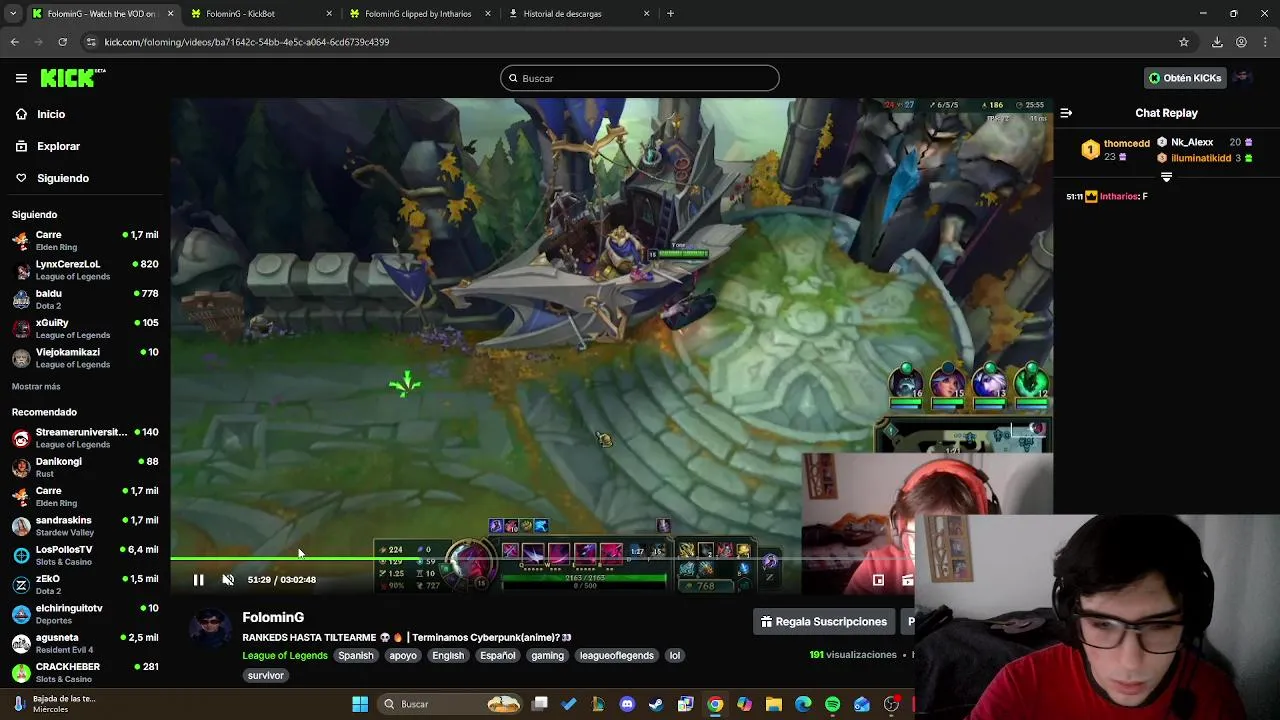The image size is (1280, 720).
Task: Open zEkO Dota 2 channel
Action: click(x=85, y=585)
